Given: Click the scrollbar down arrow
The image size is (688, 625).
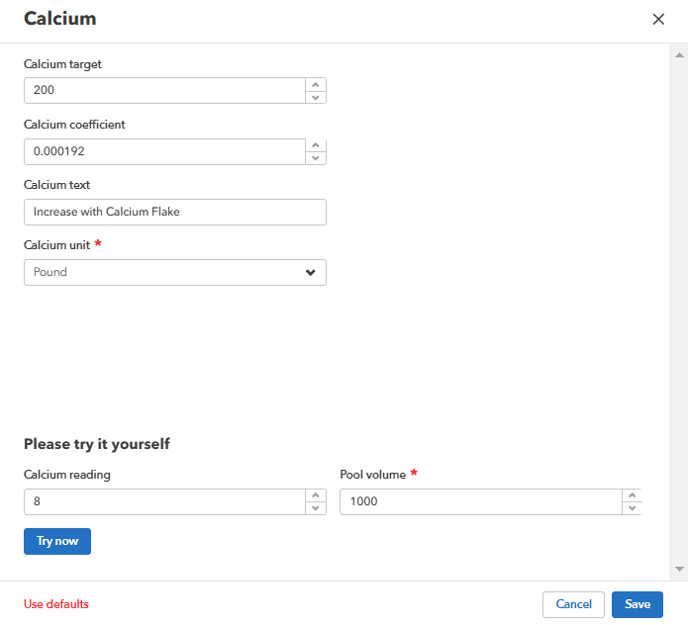Looking at the screenshot, I should pyautogui.click(x=679, y=569).
